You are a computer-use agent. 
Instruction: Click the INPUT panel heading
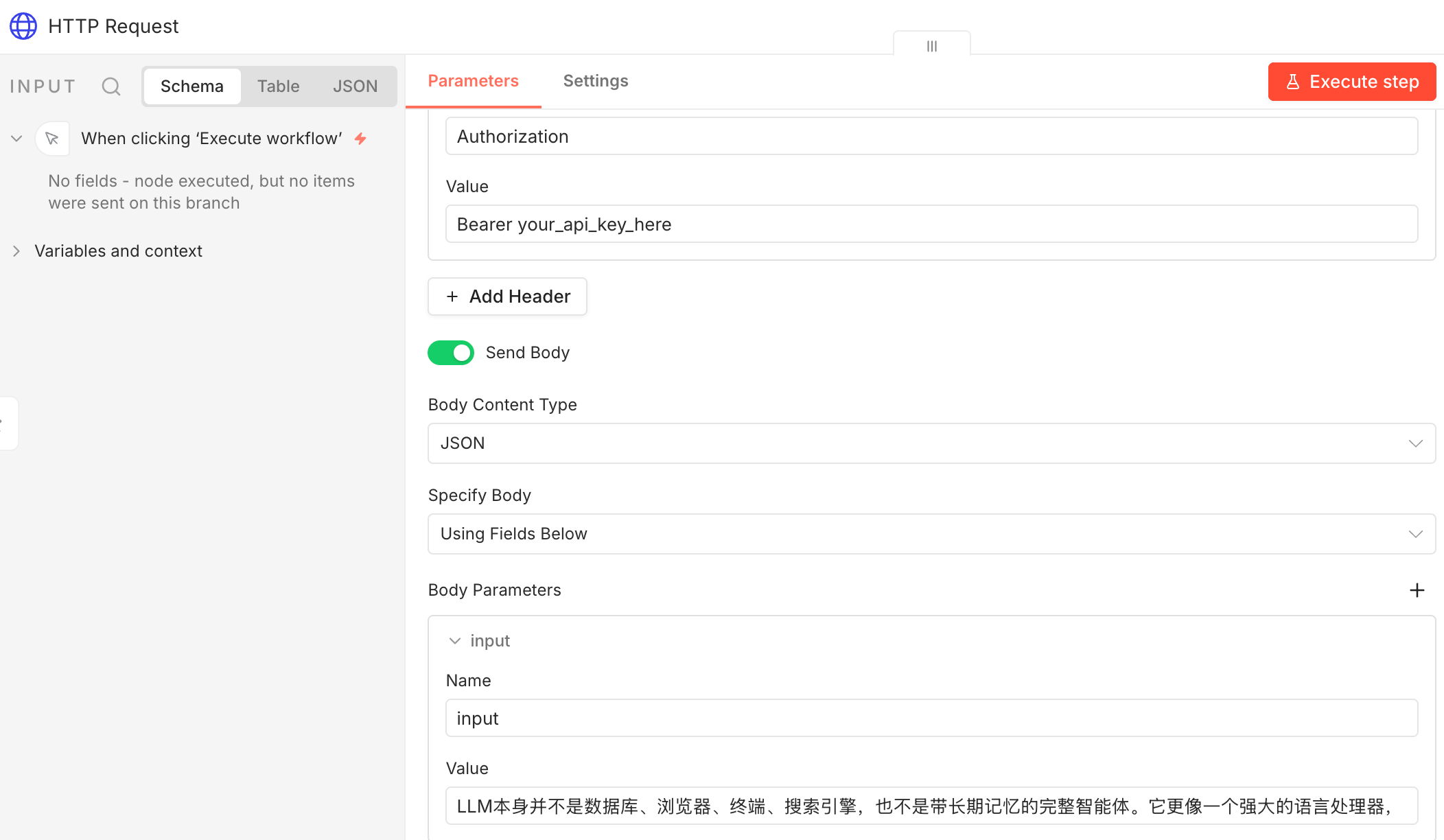pos(43,86)
